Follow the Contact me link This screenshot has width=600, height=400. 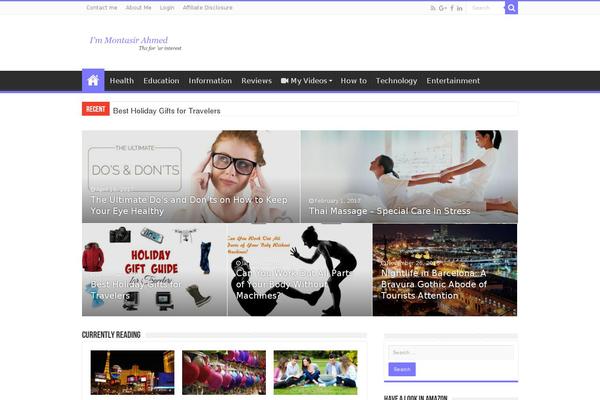coord(102,8)
